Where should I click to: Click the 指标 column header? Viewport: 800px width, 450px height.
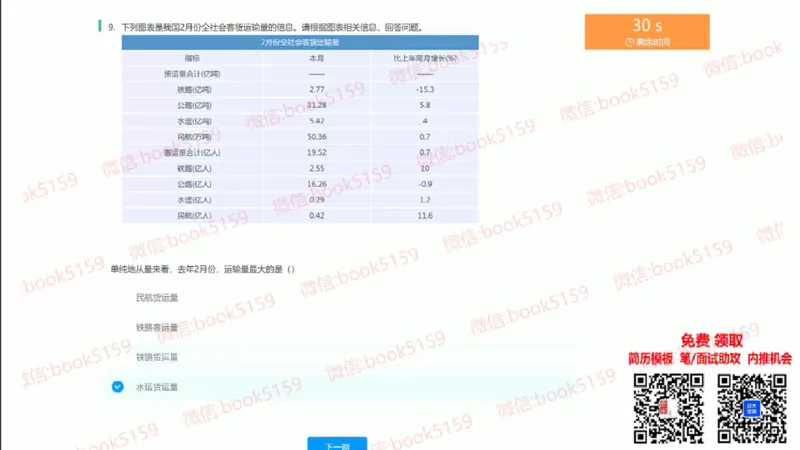click(x=192, y=58)
